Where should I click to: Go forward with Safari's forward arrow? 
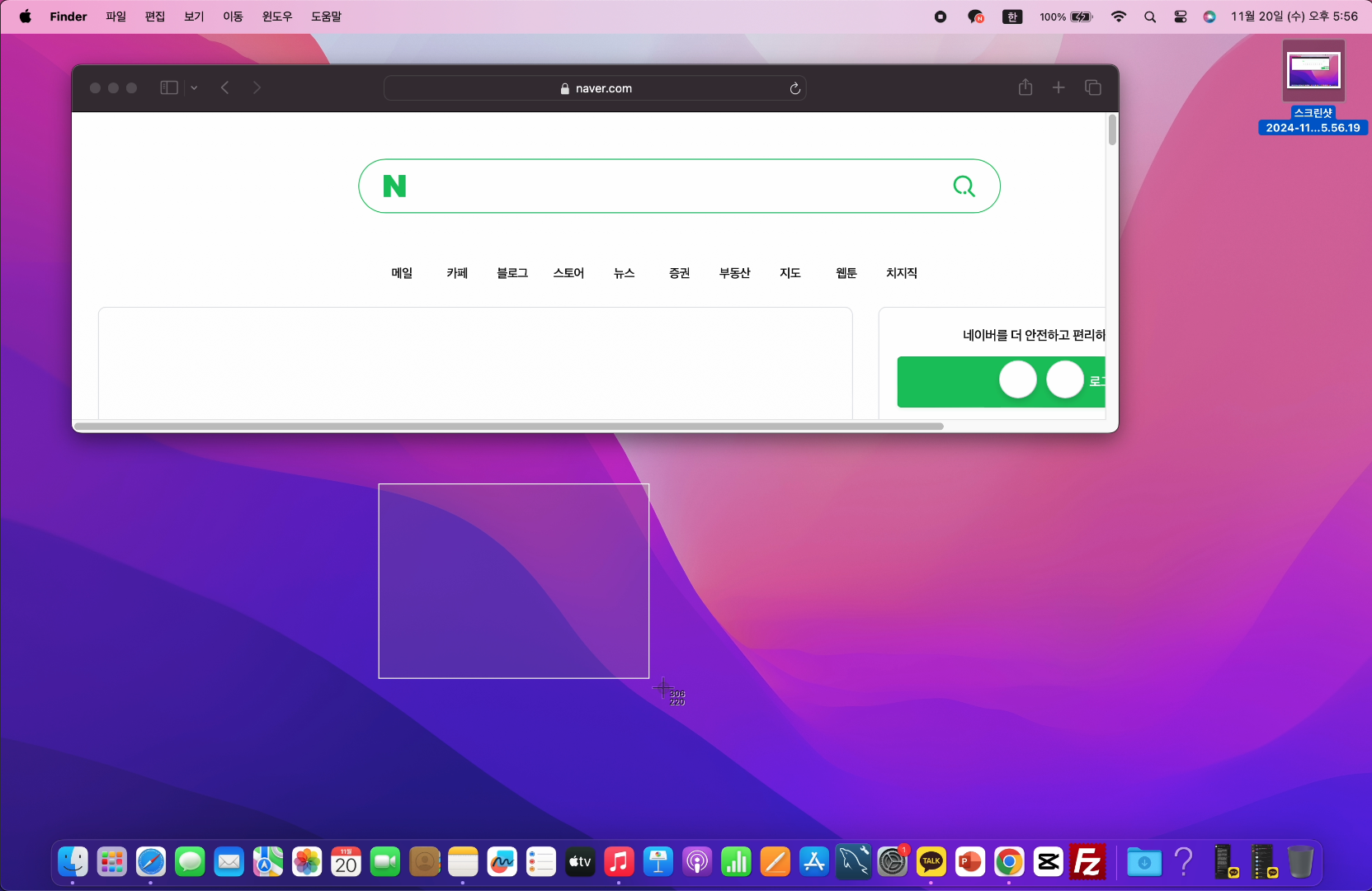point(257,87)
